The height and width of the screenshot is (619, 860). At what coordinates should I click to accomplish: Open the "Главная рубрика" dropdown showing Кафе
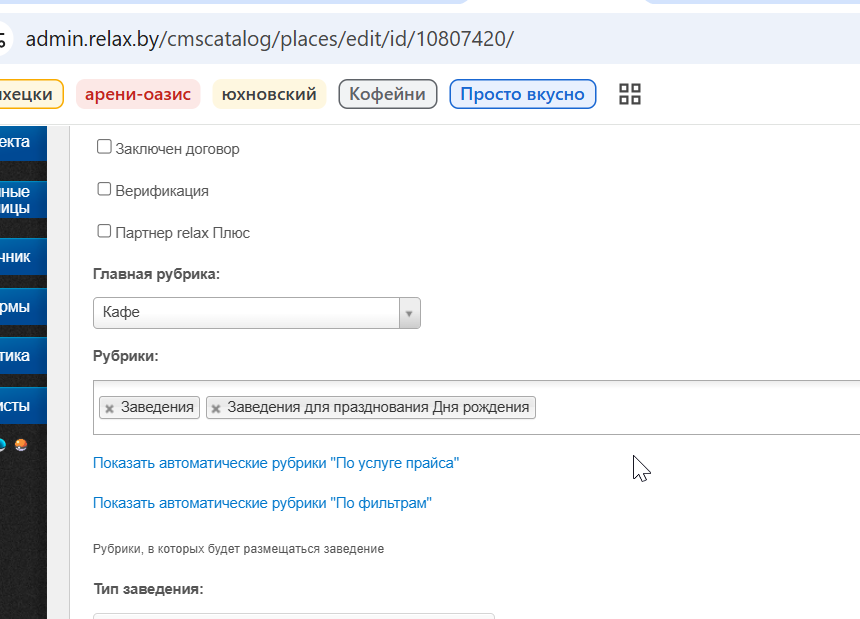coord(257,313)
